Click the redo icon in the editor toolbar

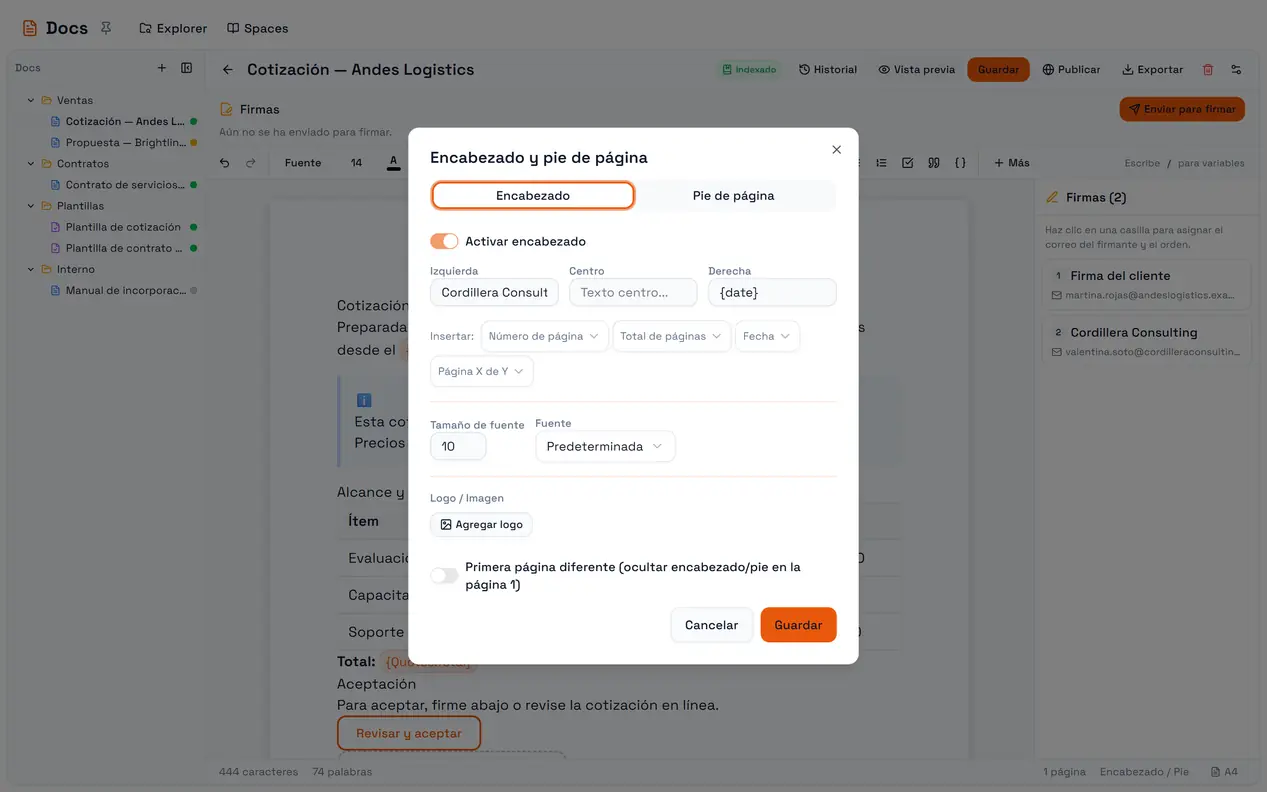[x=251, y=163]
